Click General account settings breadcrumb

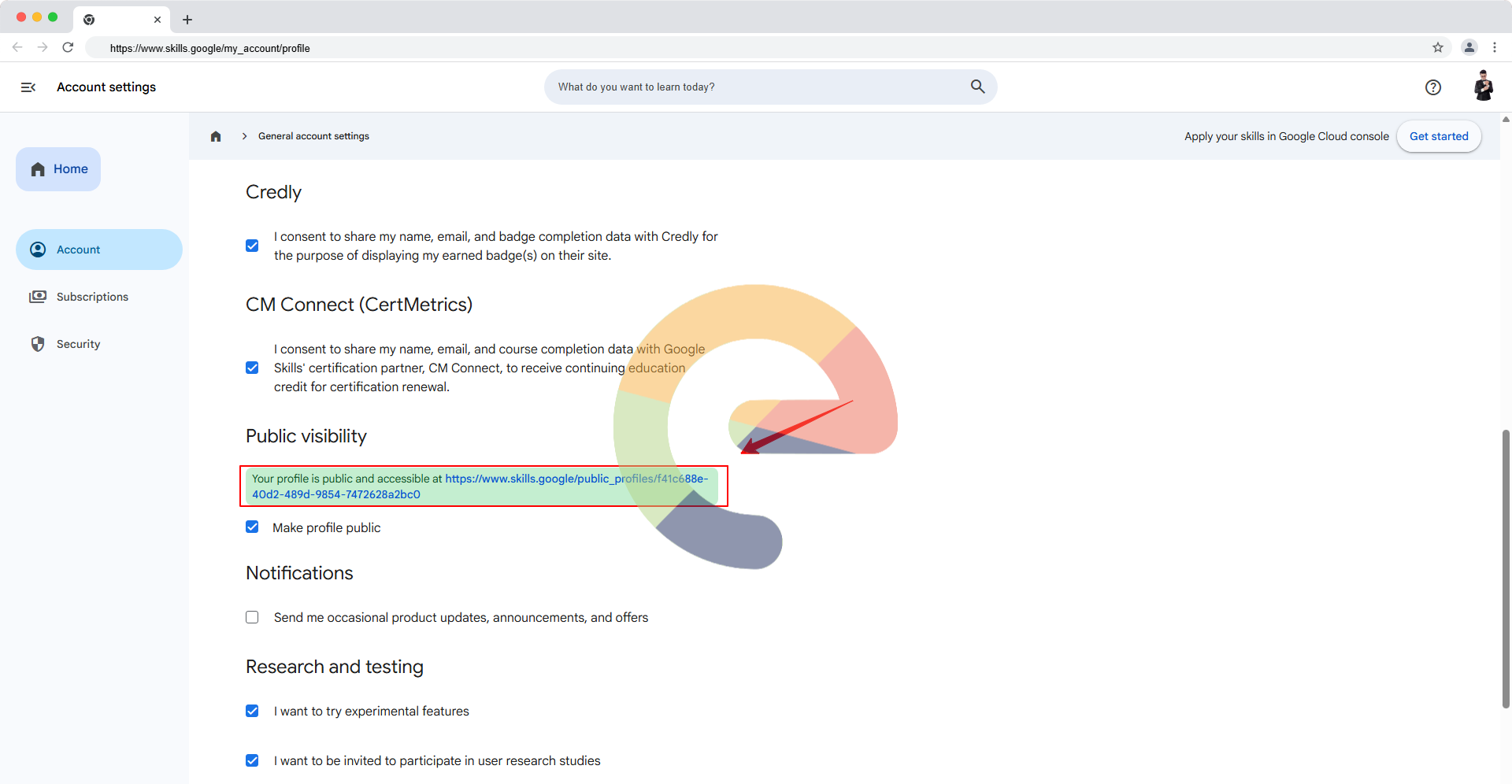point(313,136)
